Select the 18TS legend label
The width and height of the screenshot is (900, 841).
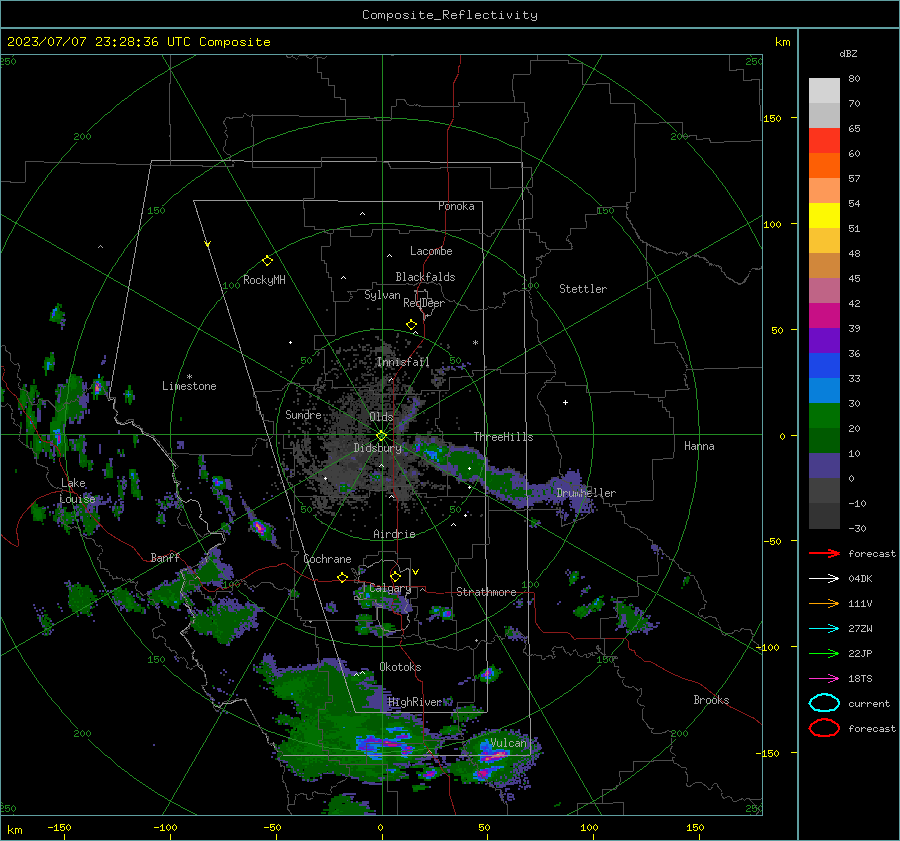click(860, 679)
